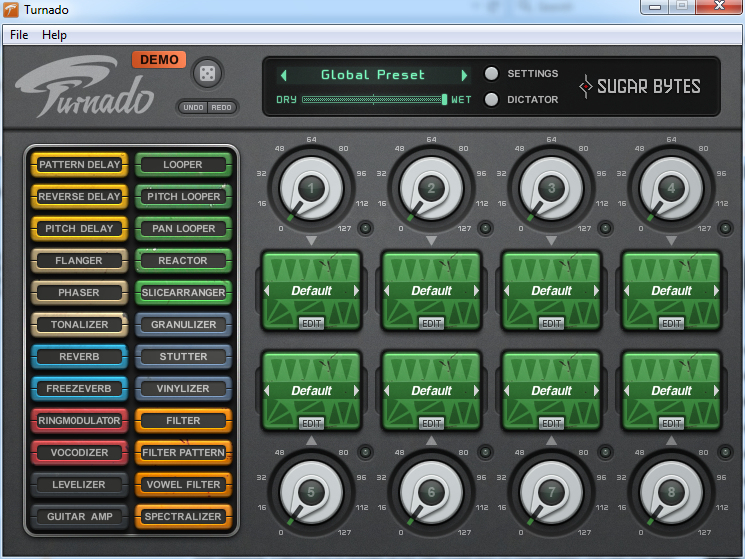Open Edit for effect slot 7

(552, 423)
